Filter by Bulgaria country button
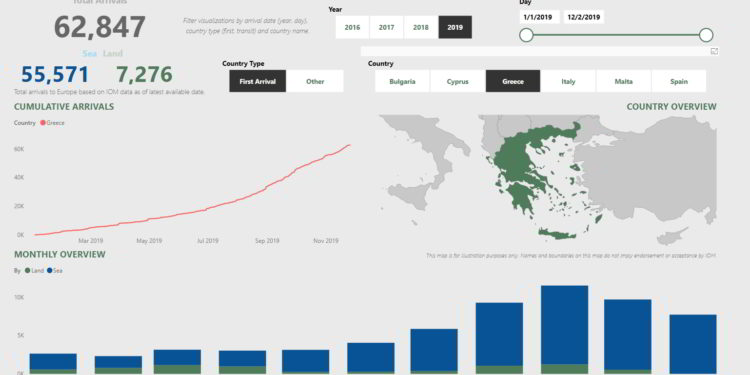750x375 pixels. click(402, 81)
